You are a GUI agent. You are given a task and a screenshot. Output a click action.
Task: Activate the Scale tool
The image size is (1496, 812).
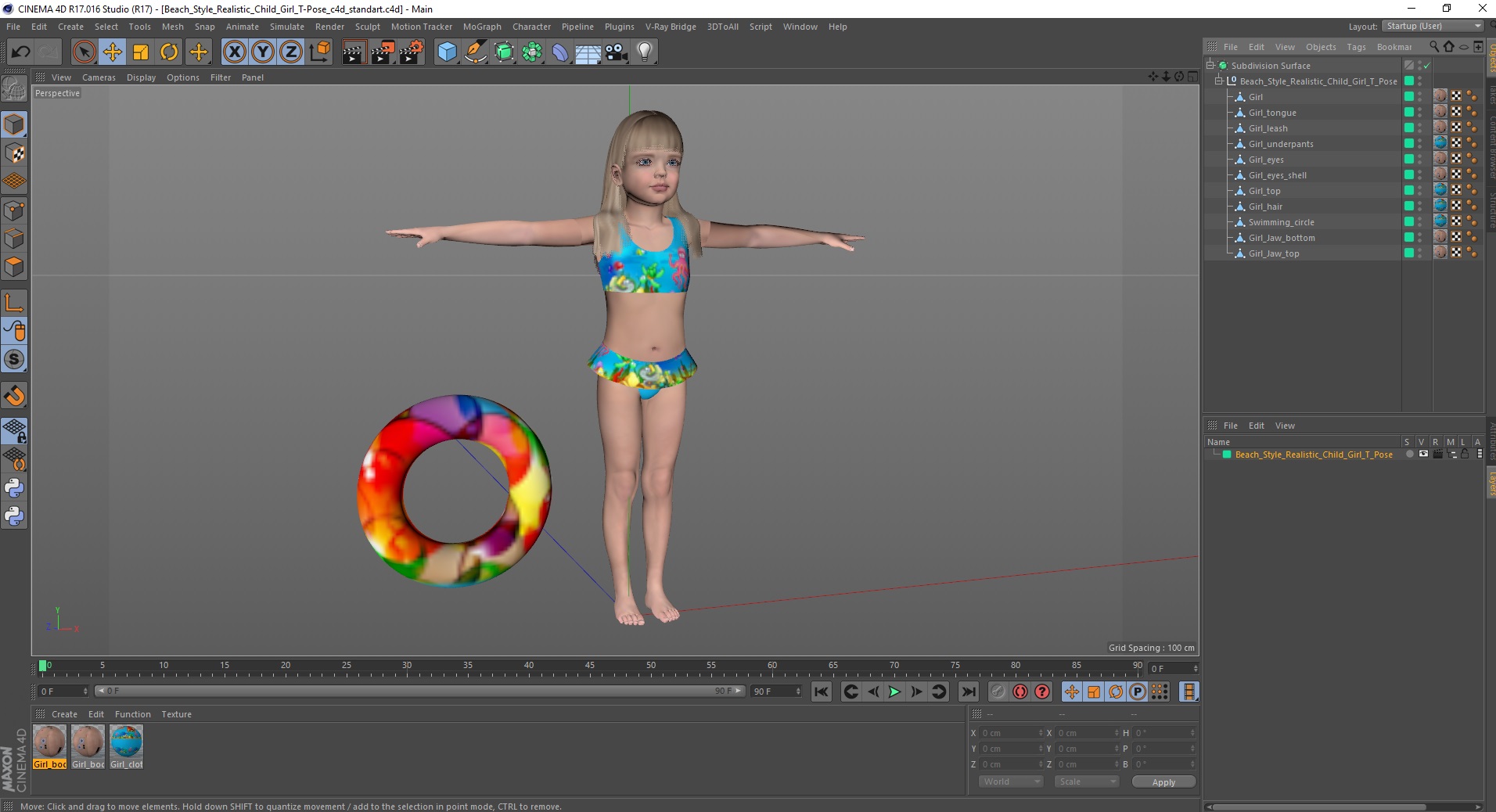[141, 52]
